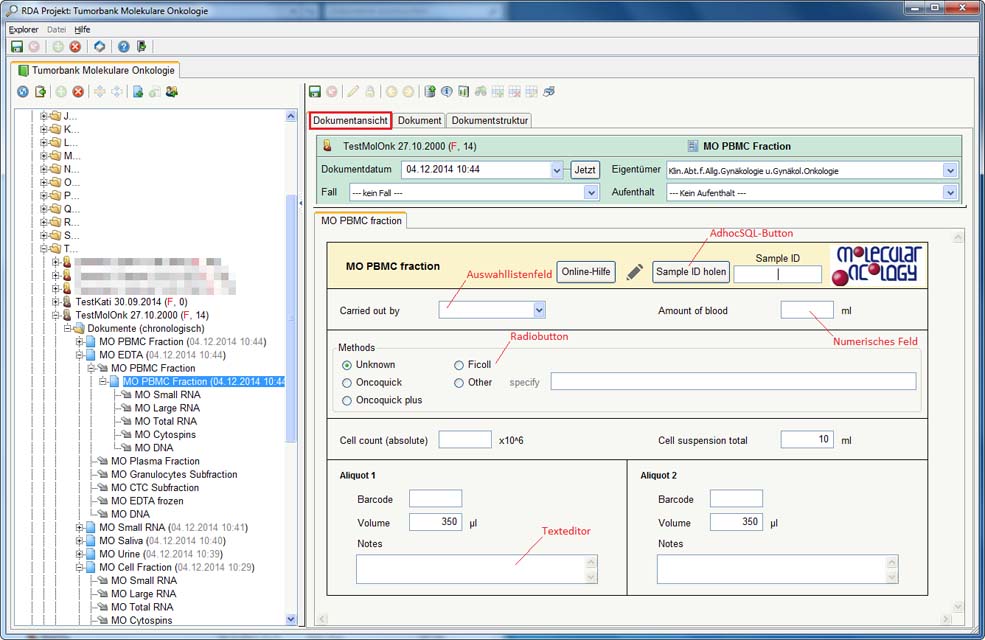Click the save icon in the document toolbar
The width and height of the screenshot is (985, 640).
point(315,92)
